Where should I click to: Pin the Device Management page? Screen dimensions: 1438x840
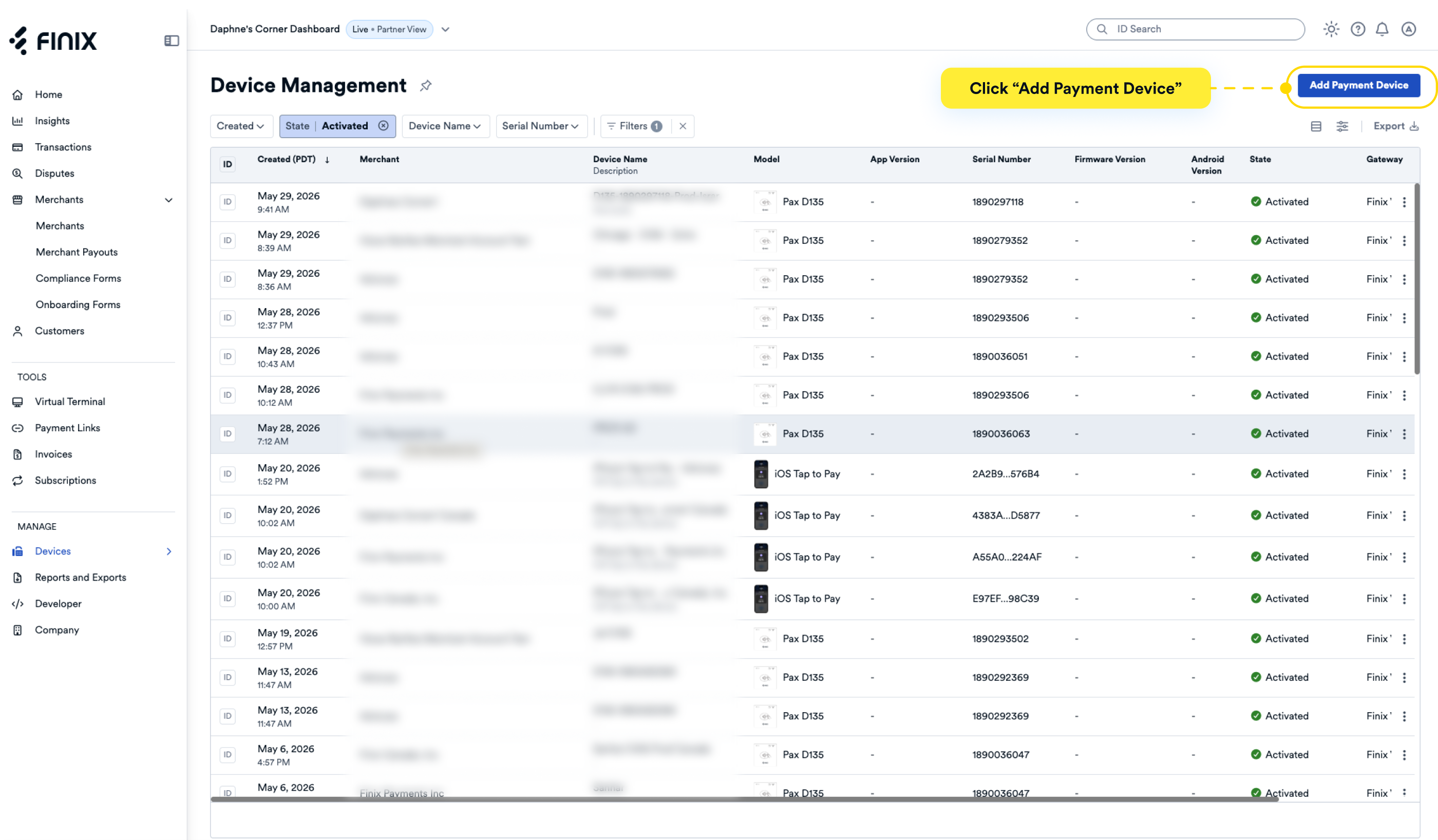pos(426,86)
